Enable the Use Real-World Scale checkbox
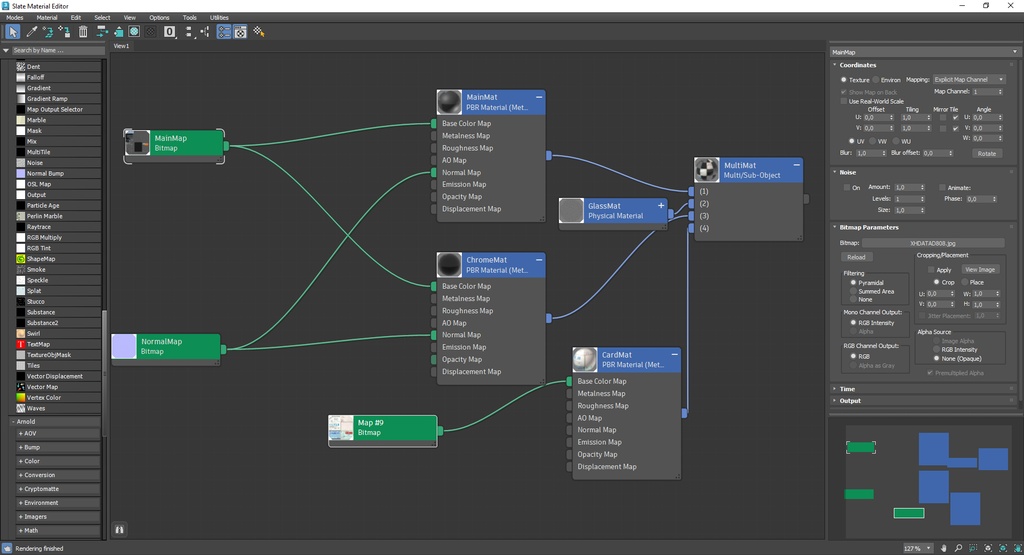Screen dimensions: 1024x555 (x=843, y=101)
